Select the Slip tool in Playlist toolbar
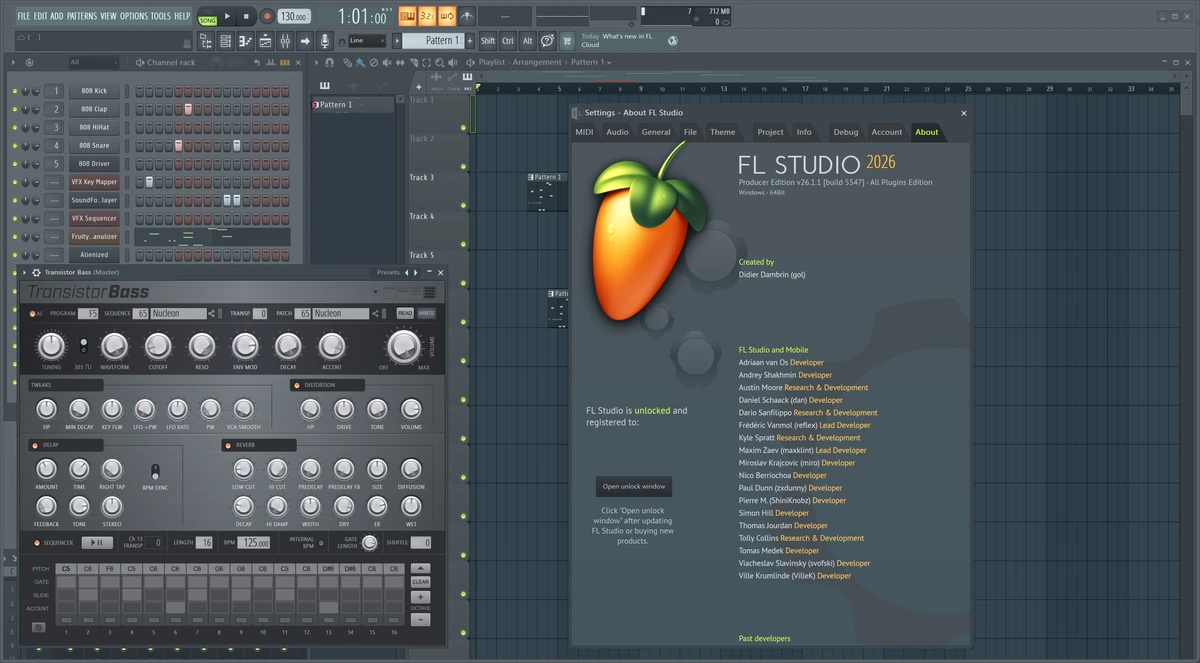Screen dimensions: 1200x663 pos(400,62)
